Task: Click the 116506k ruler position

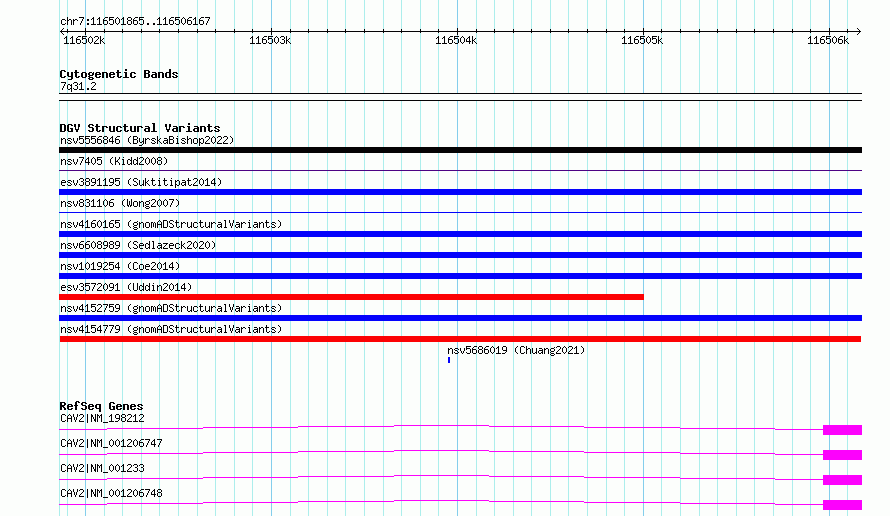Action: (x=828, y=40)
